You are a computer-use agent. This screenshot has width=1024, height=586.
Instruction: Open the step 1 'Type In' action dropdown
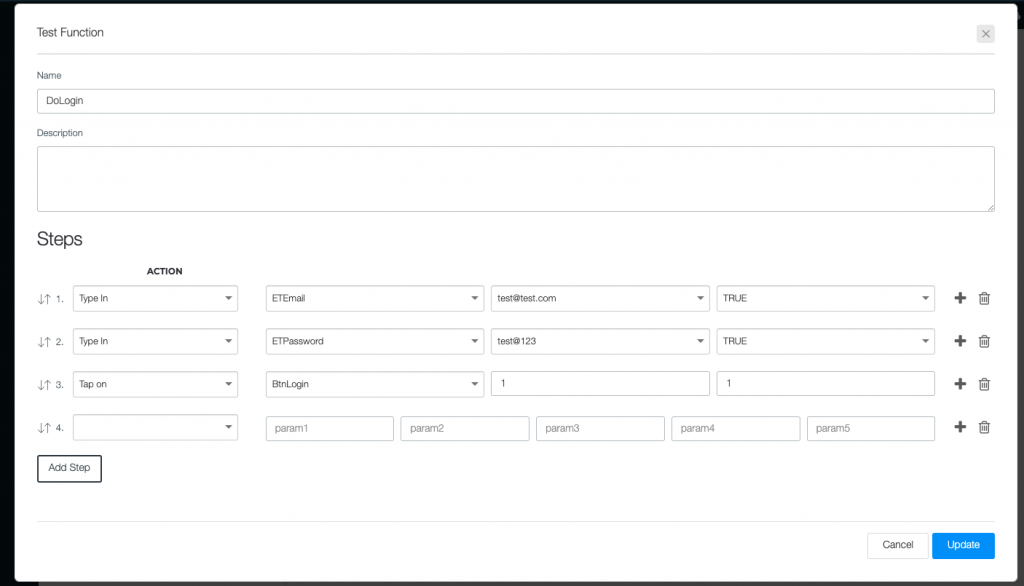coord(155,299)
